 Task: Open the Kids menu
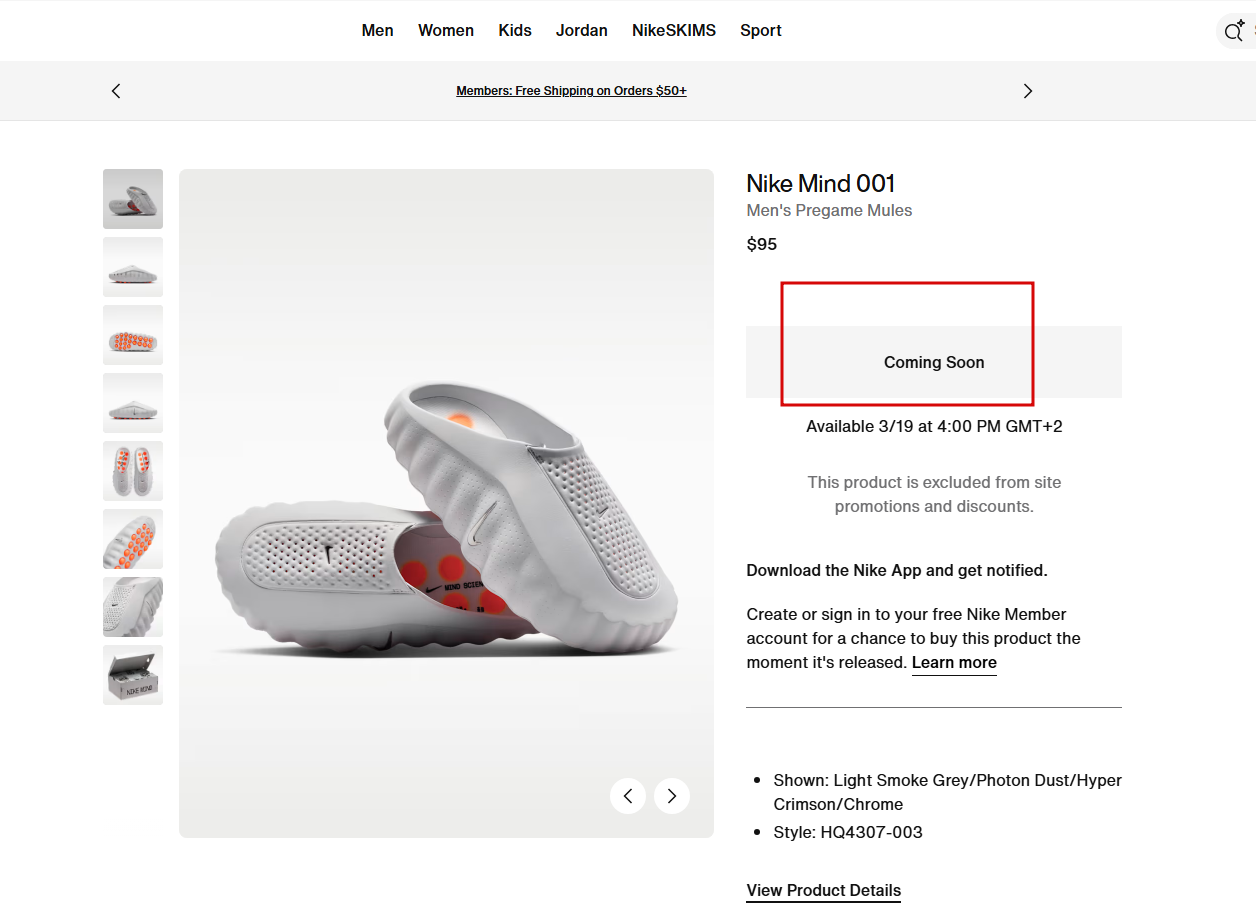pos(515,30)
